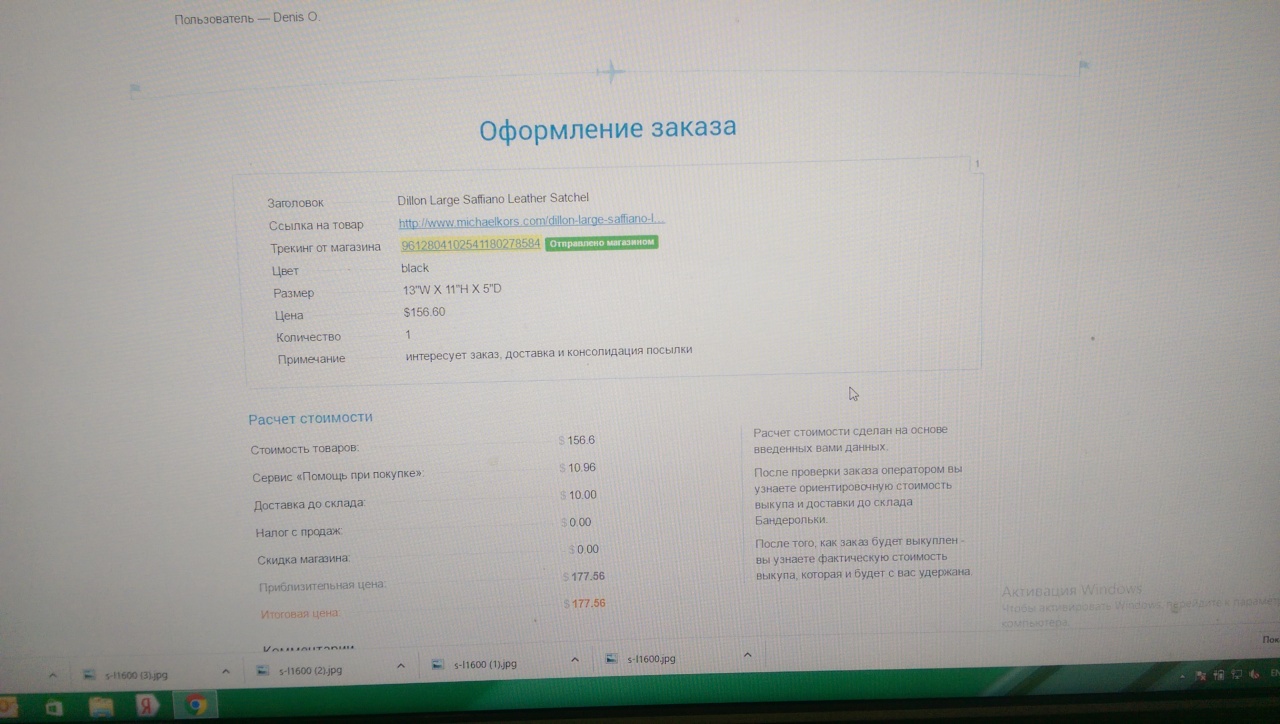Open tracking number 9612804102541180278584
The height and width of the screenshot is (724, 1280).
pyautogui.click(x=470, y=244)
